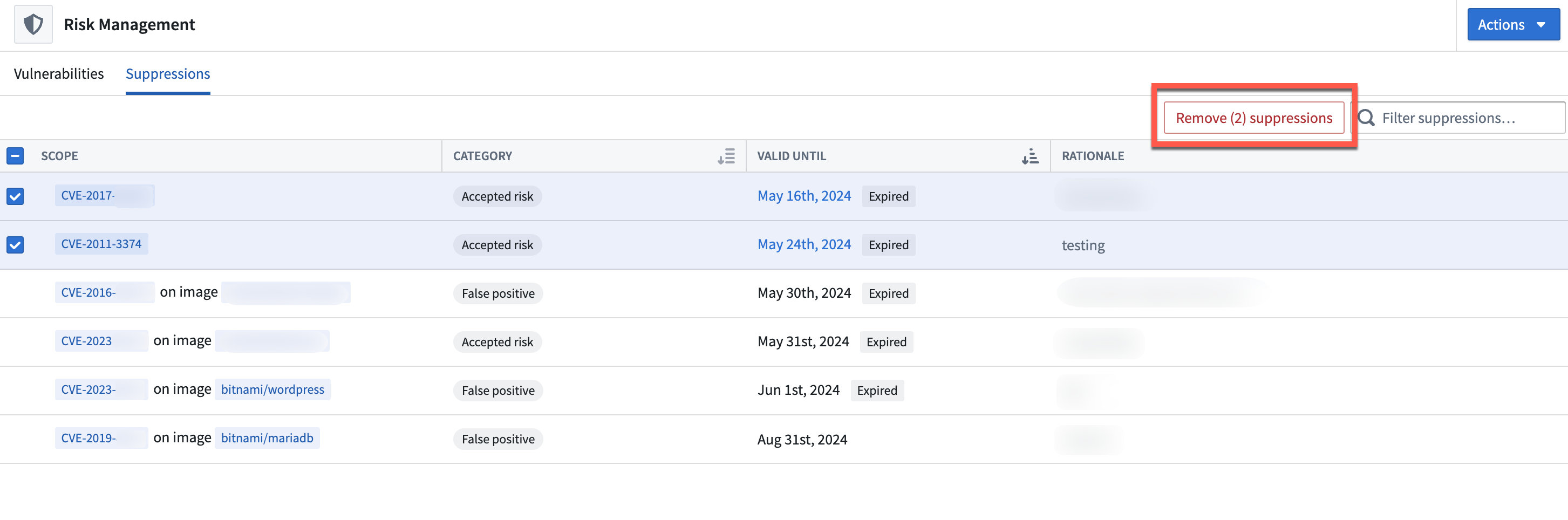Click the Scope column header
This screenshot has height=520, width=1568.
pyautogui.click(x=60, y=156)
